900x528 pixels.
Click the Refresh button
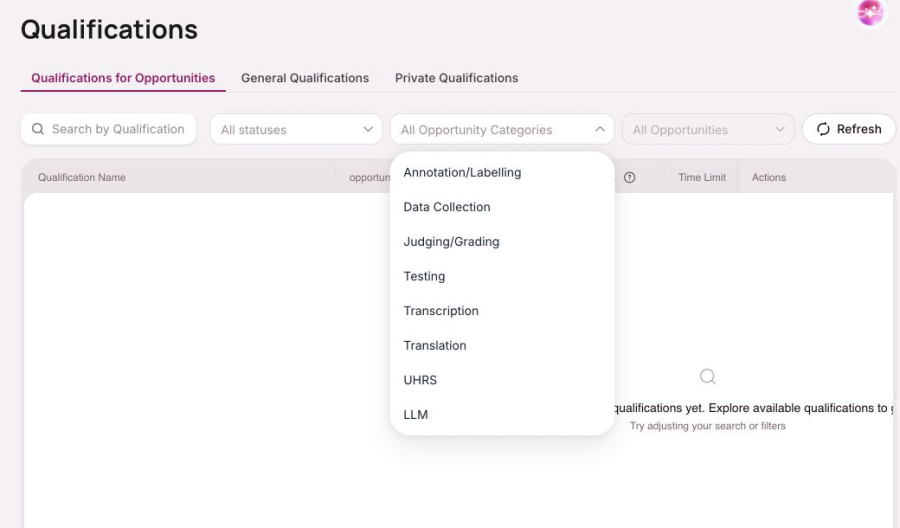[848, 129]
